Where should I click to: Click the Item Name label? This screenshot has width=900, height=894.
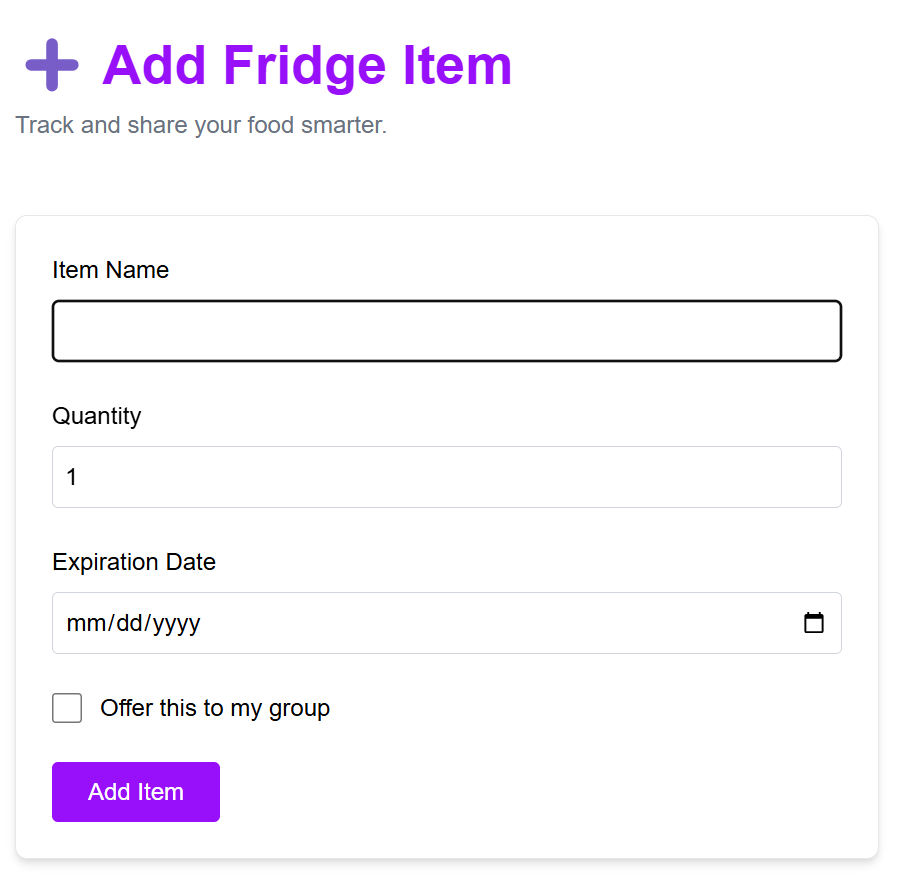[x=110, y=270]
